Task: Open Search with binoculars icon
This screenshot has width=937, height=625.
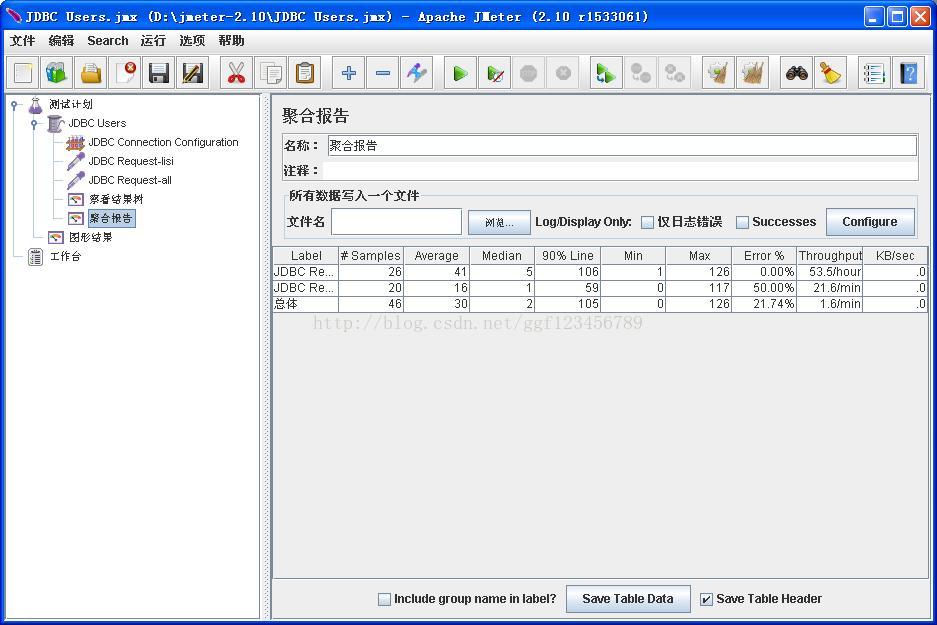Action: pyautogui.click(x=797, y=73)
